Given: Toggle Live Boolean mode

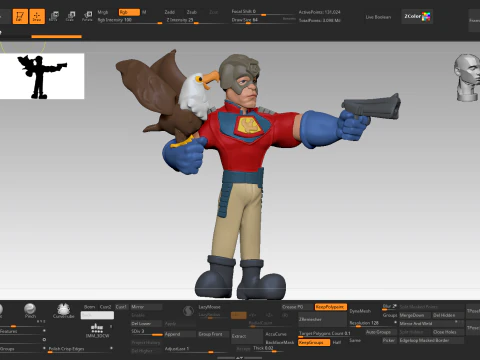Looking at the screenshot, I should 378,17.
